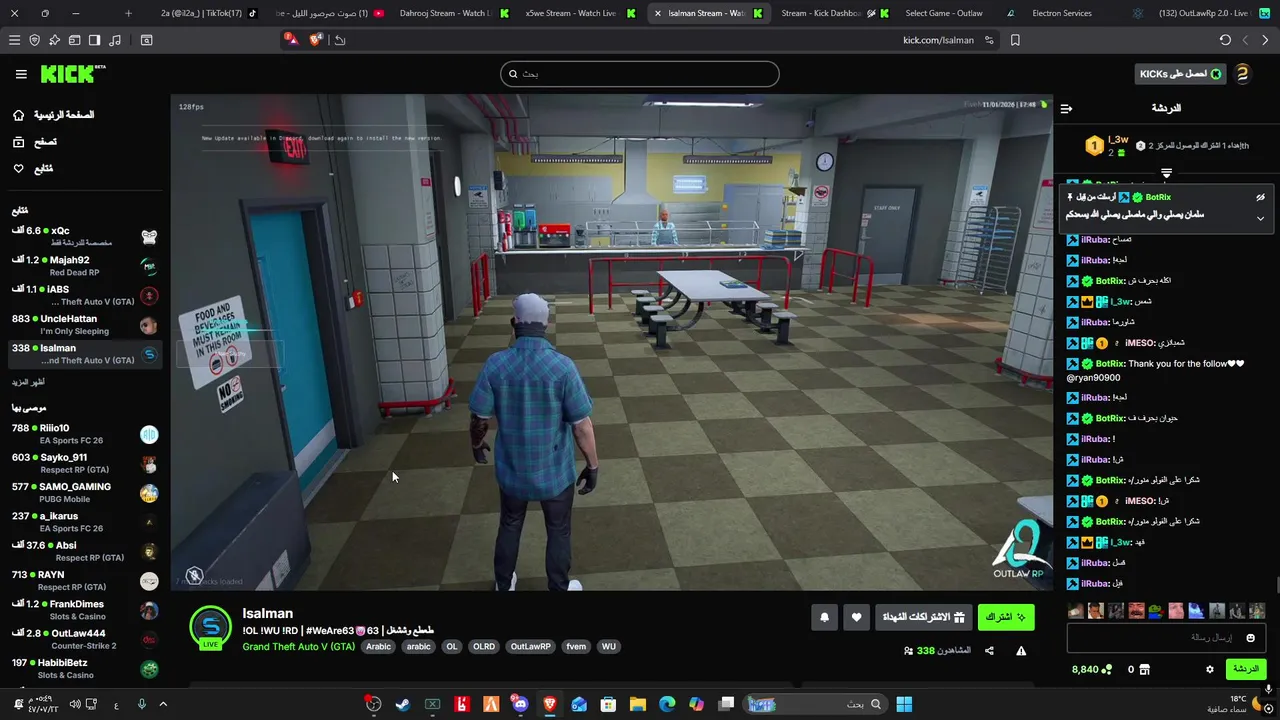Click the BotRix username in pinned message

(1158, 197)
